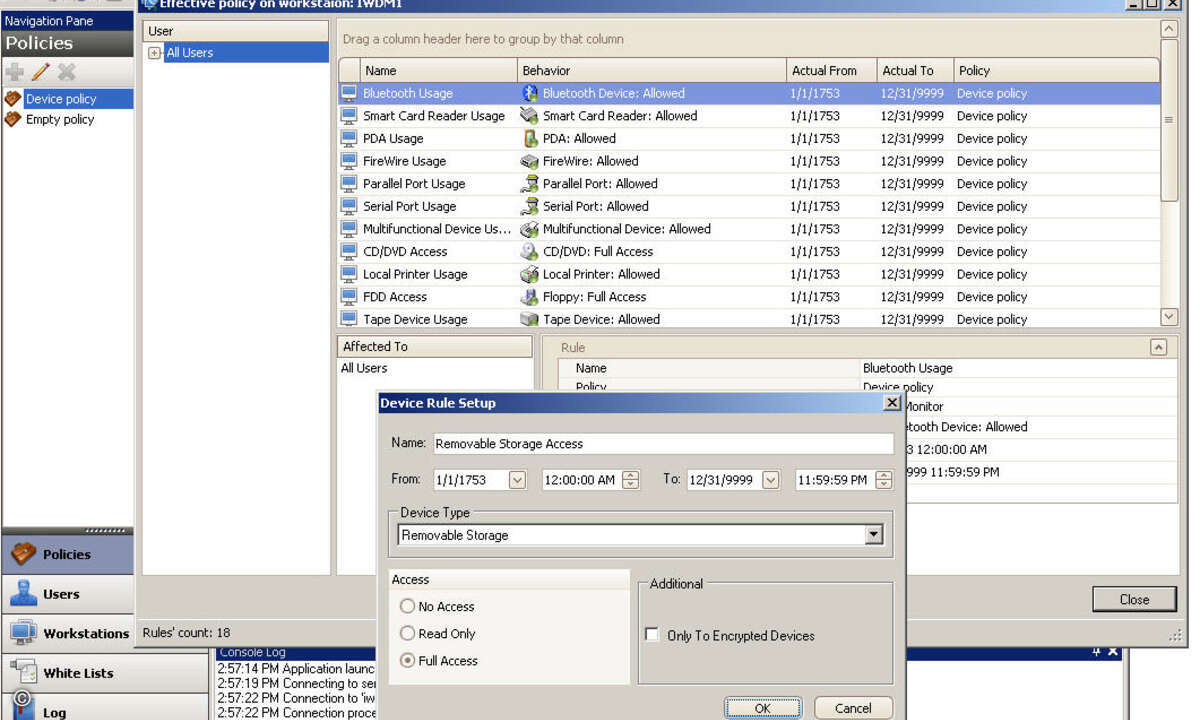
Task: Click the delete policy X icon
Action: coord(67,72)
